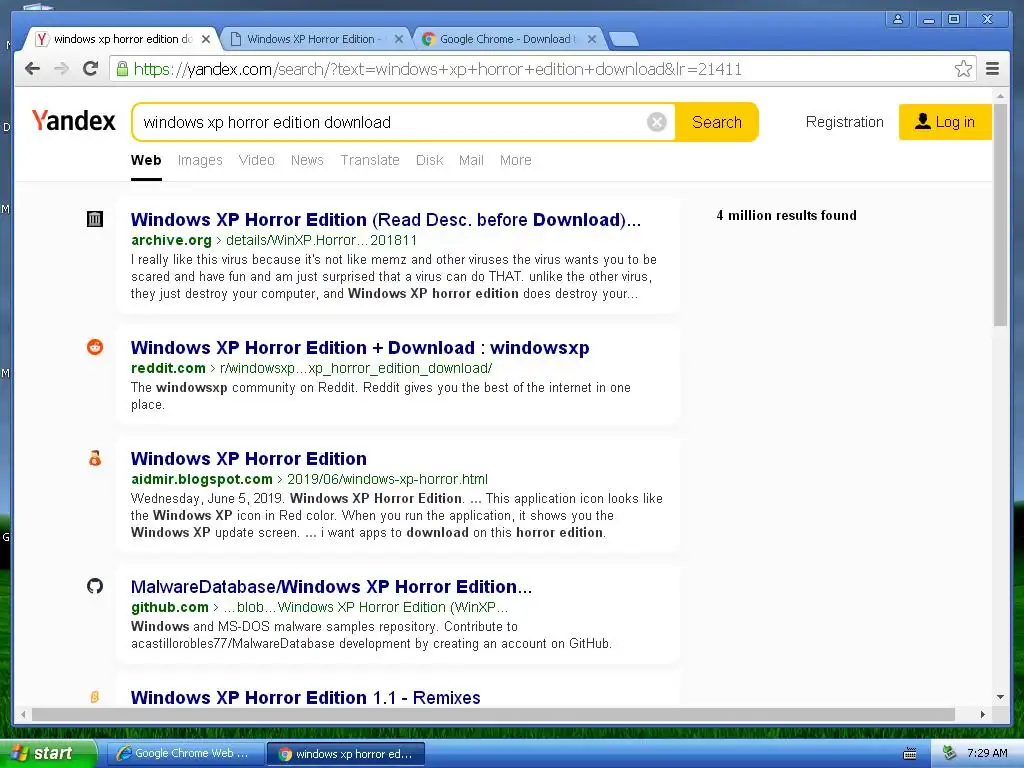Click the horizontal scrollbar thumb
Viewport: 1024px width, 768px height.
point(493,714)
